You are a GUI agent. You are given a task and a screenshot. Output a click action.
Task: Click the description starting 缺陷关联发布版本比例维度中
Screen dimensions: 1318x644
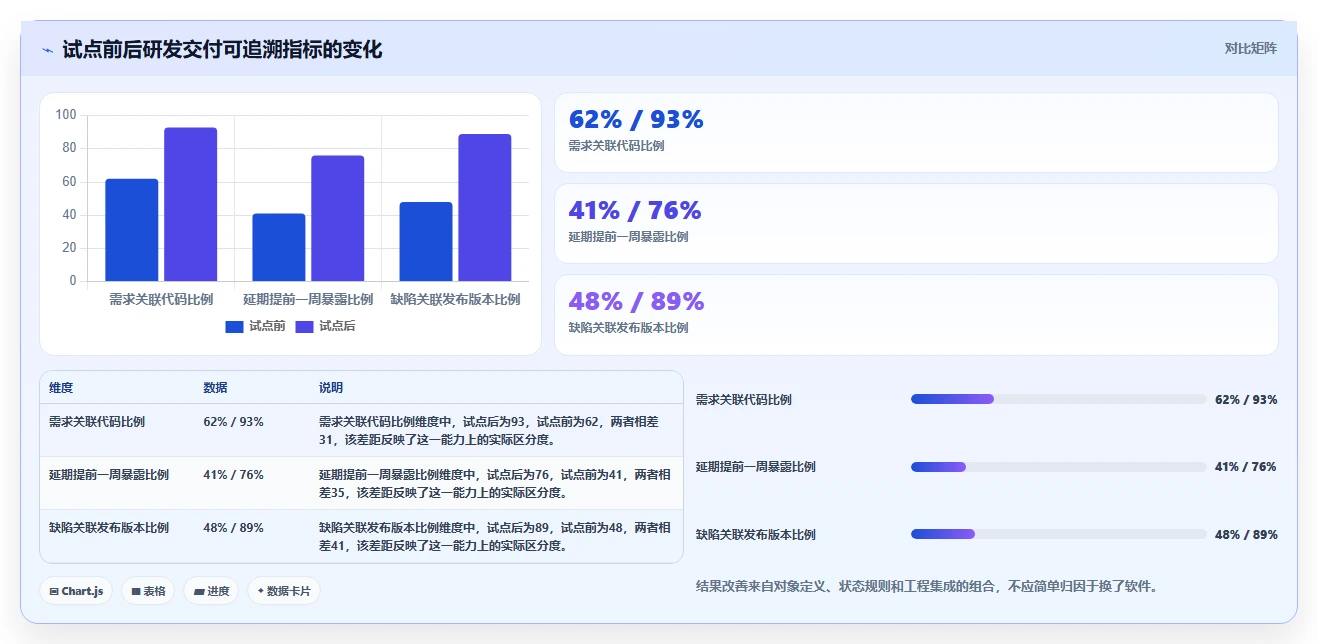(x=495, y=537)
